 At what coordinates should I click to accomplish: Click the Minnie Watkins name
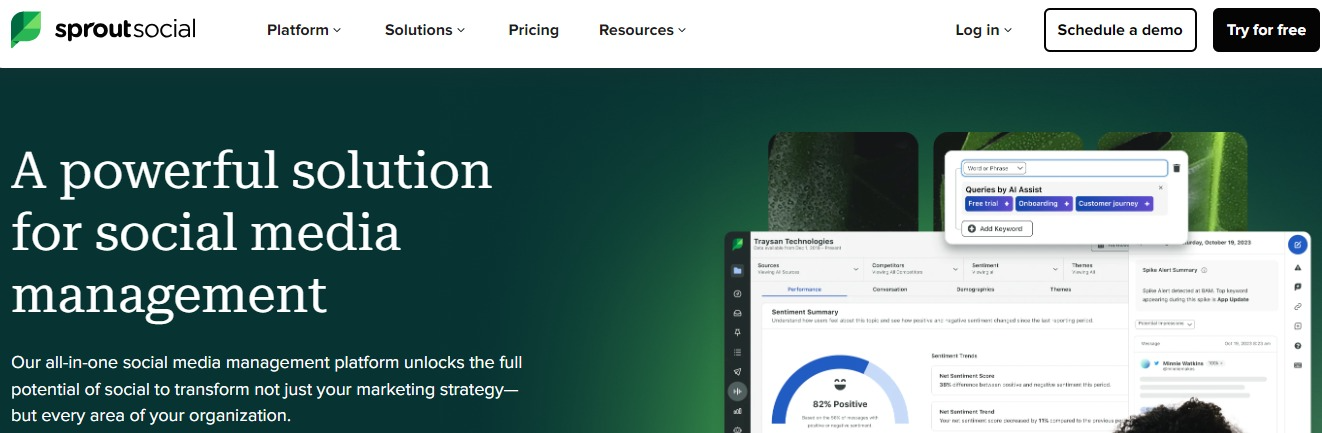pyautogui.click(x=1184, y=363)
